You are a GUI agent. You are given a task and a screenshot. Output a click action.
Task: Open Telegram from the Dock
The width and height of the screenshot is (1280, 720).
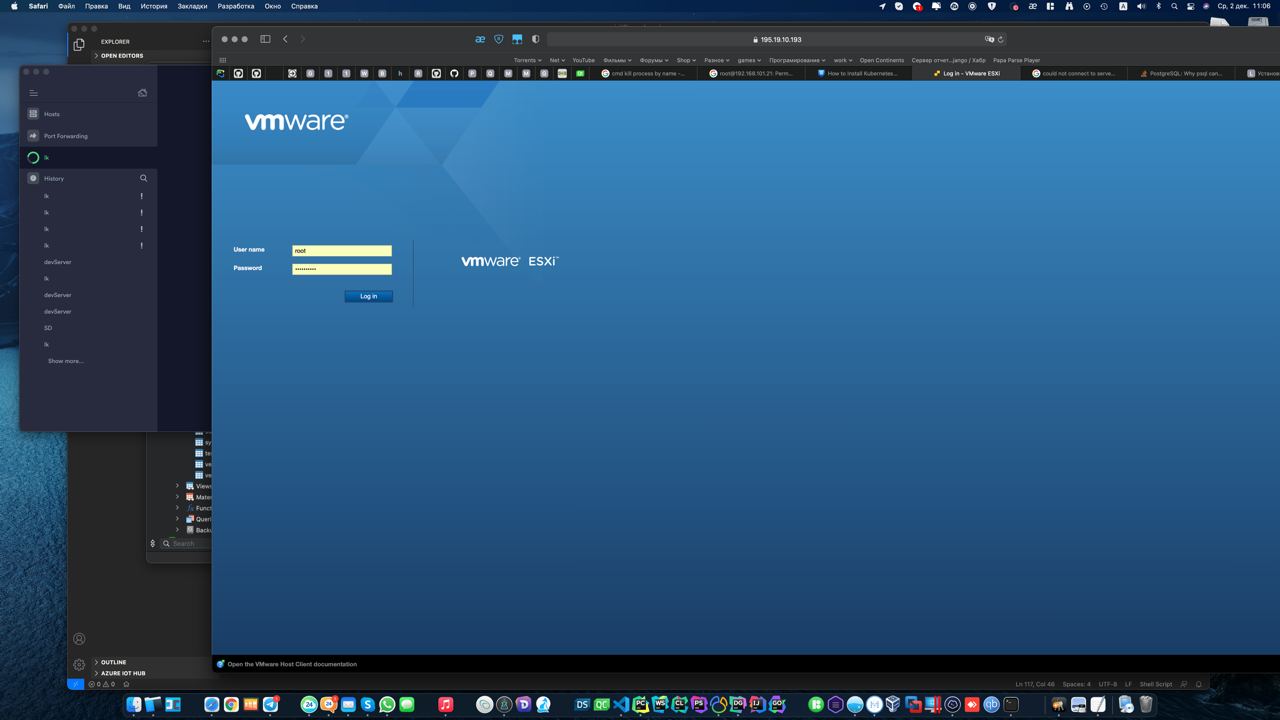pos(270,705)
